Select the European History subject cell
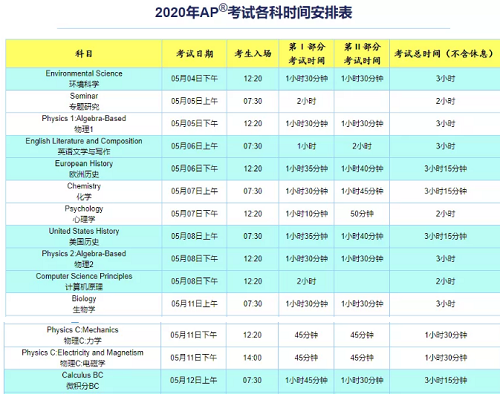Viewport: 500px width, 394px height. point(84,169)
